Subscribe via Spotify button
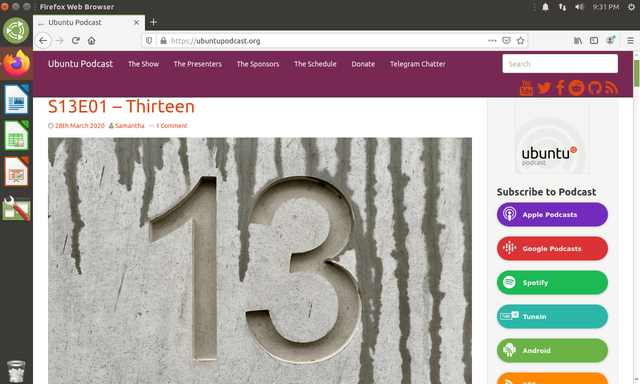The width and height of the screenshot is (640, 384). coord(552,282)
